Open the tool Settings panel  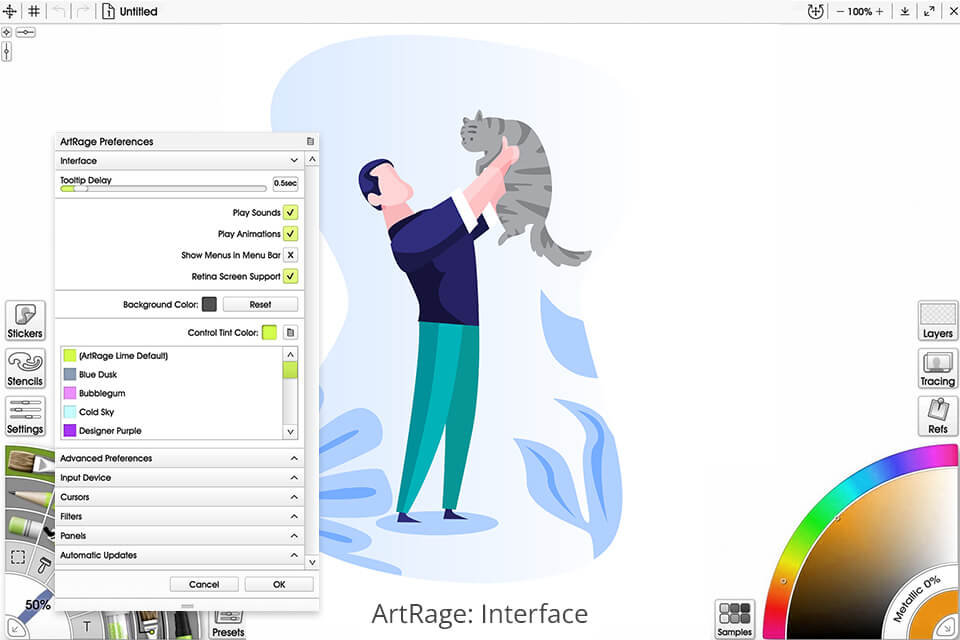pyautogui.click(x=25, y=416)
